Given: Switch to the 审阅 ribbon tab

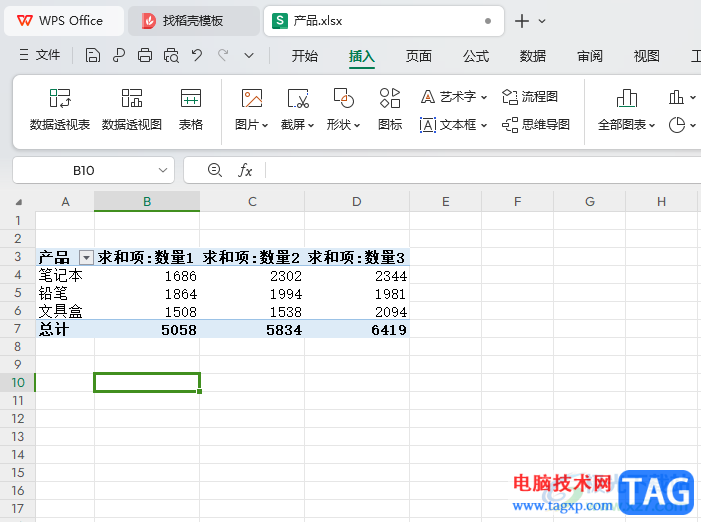Looking at the screenshot, I should tap(590, 56).
